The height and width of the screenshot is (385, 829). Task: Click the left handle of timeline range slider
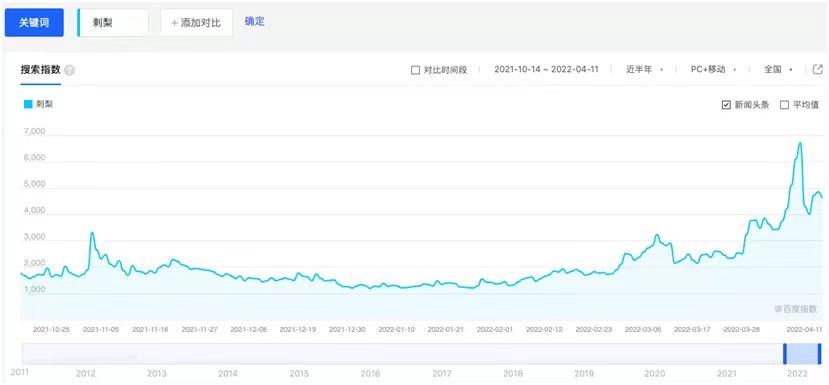click(785, 354)
